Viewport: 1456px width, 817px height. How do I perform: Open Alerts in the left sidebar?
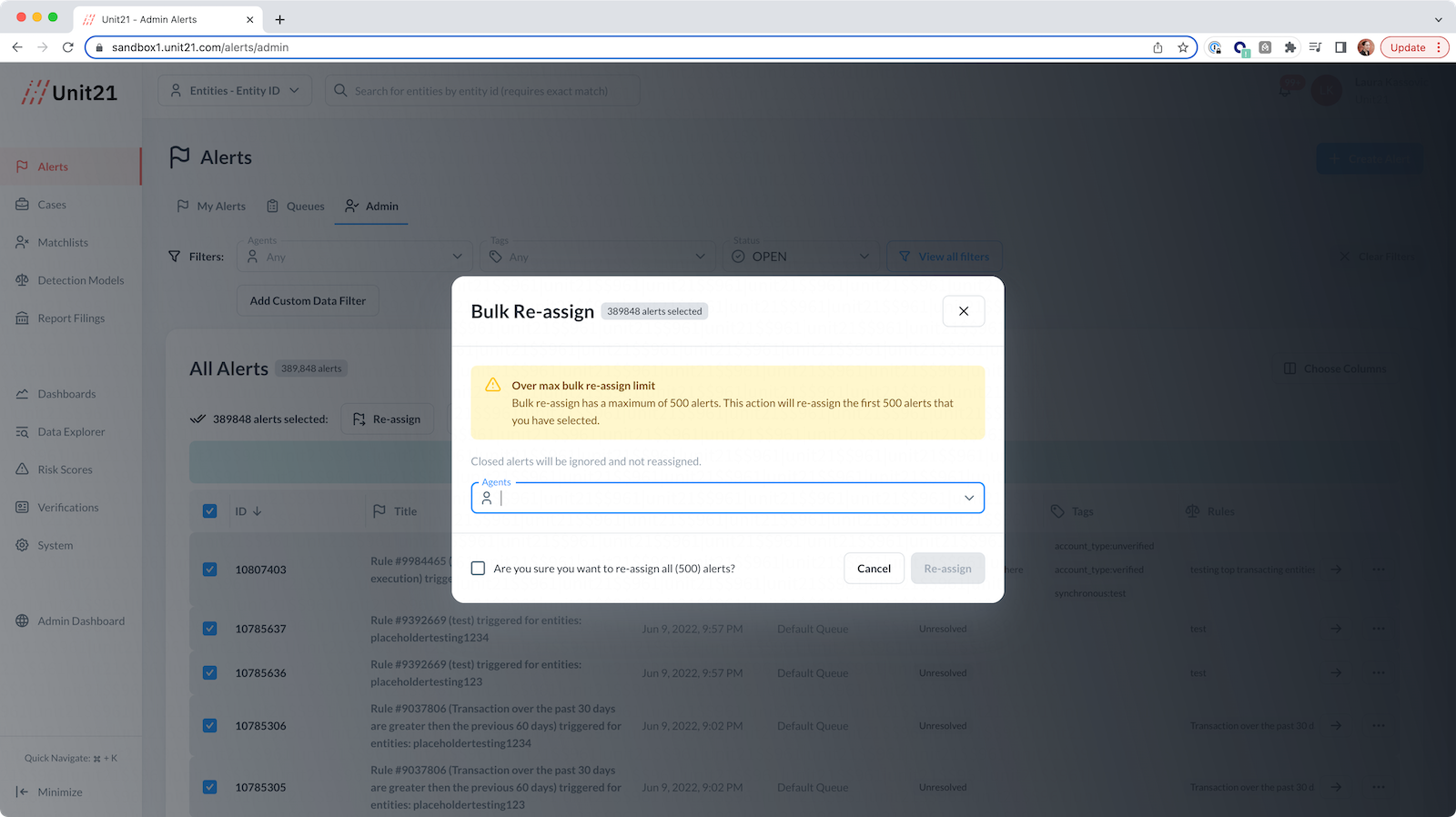(70, 166)
